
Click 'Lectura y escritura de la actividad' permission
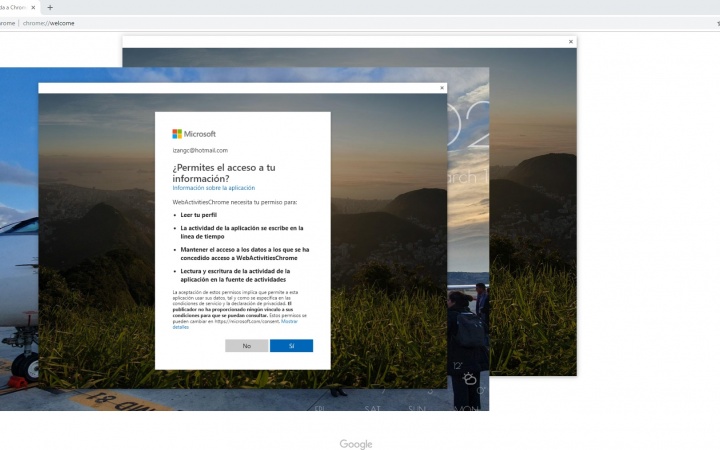pos(235,276)
